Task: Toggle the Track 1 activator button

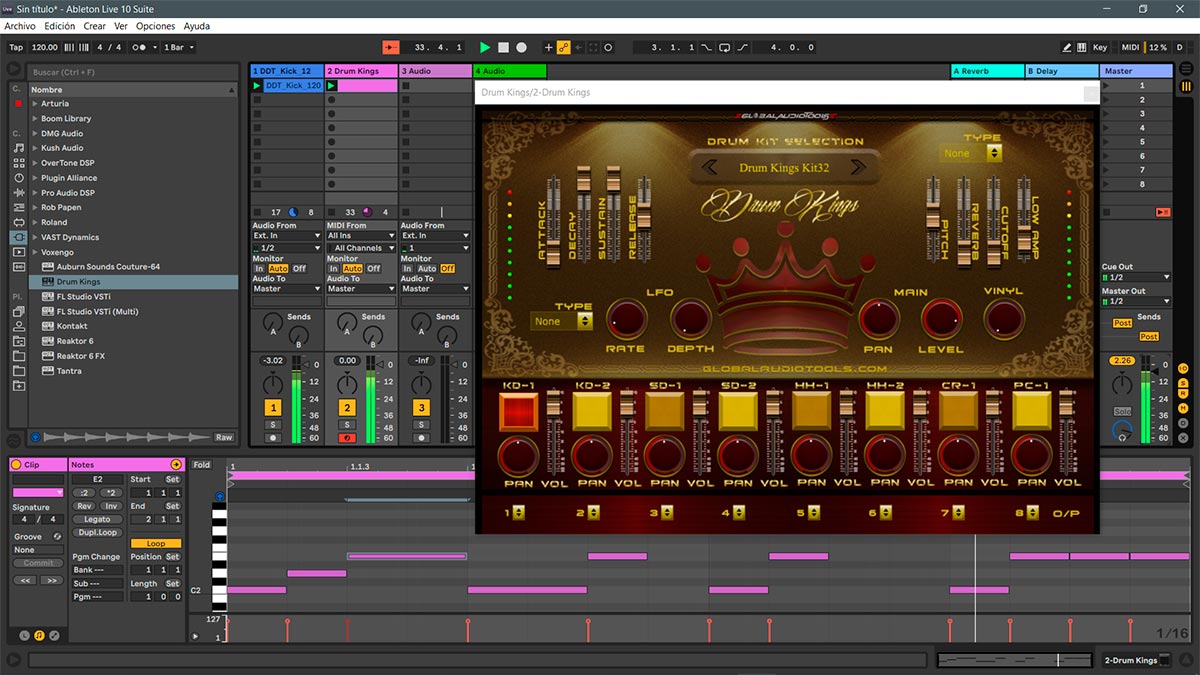Action: (272, 407)
